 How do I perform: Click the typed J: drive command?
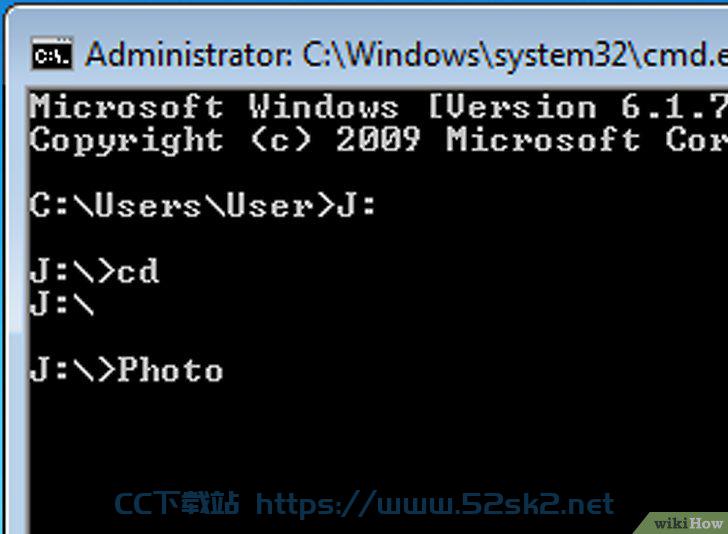pos(356,205)
